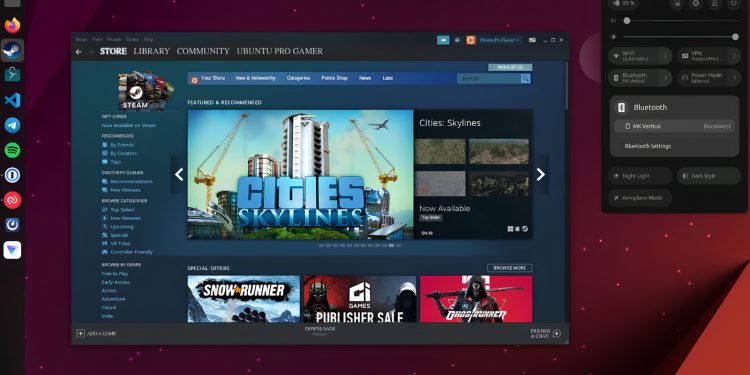Viewport: 750px width, 375px height.
Task: Click the Bluetooth icon in the Bluetooth submenu header
Action: click(621, 108)
